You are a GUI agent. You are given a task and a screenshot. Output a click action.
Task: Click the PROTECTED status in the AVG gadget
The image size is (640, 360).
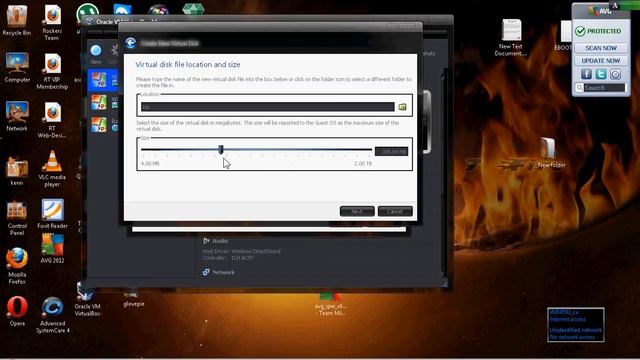[x=598, y=31]
